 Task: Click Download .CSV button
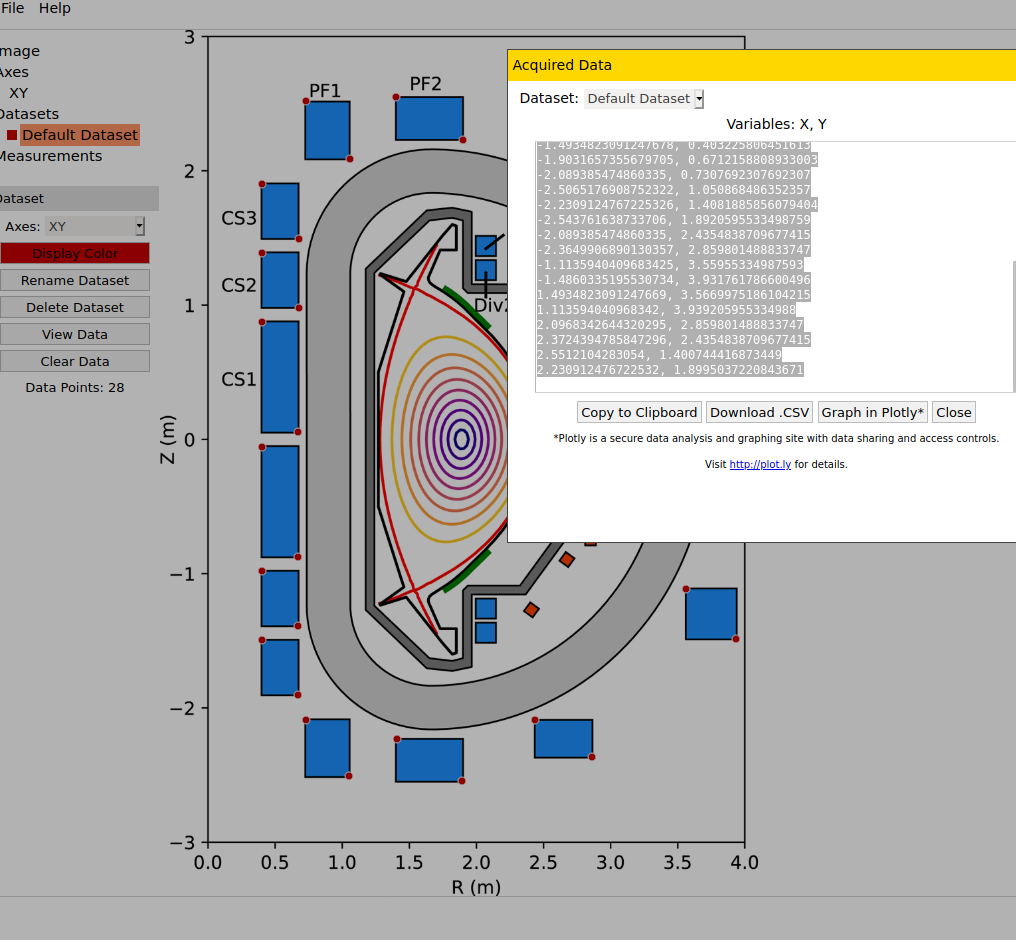[759, 413]
